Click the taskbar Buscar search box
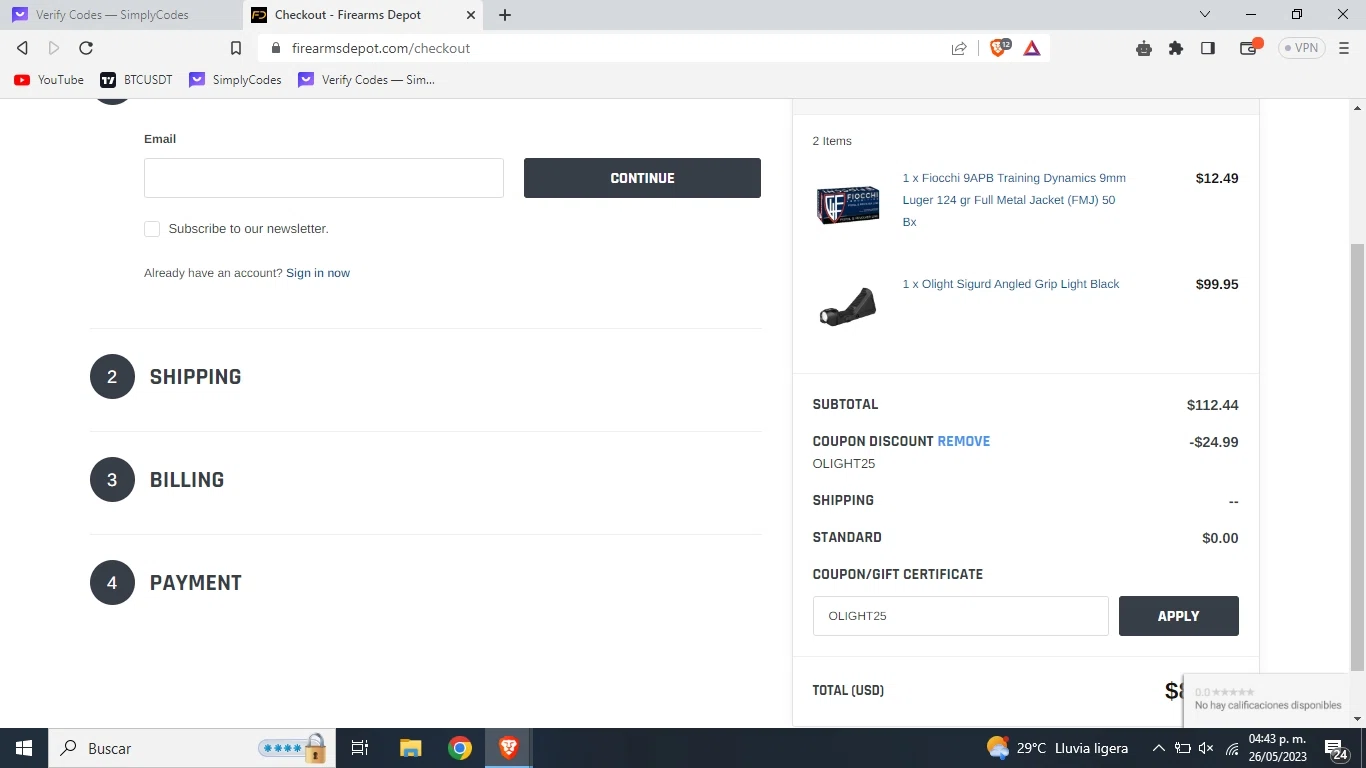1366x768 pixels. click(190, 748)
